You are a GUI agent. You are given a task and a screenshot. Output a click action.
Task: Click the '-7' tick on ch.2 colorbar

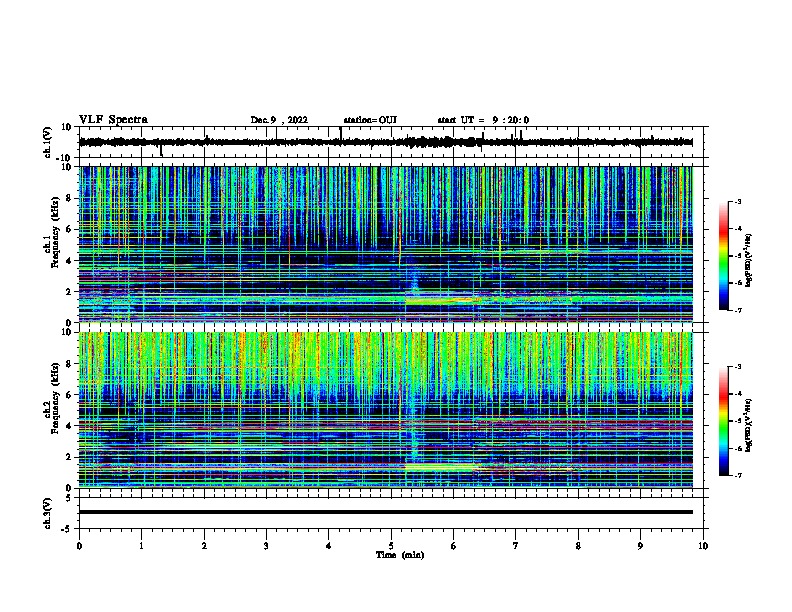(x=737, y=476)
